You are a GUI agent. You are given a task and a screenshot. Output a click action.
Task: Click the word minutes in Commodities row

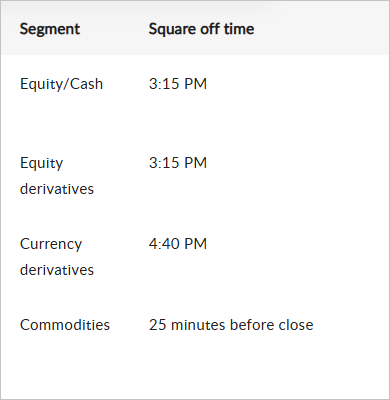(x=198, y=325)
